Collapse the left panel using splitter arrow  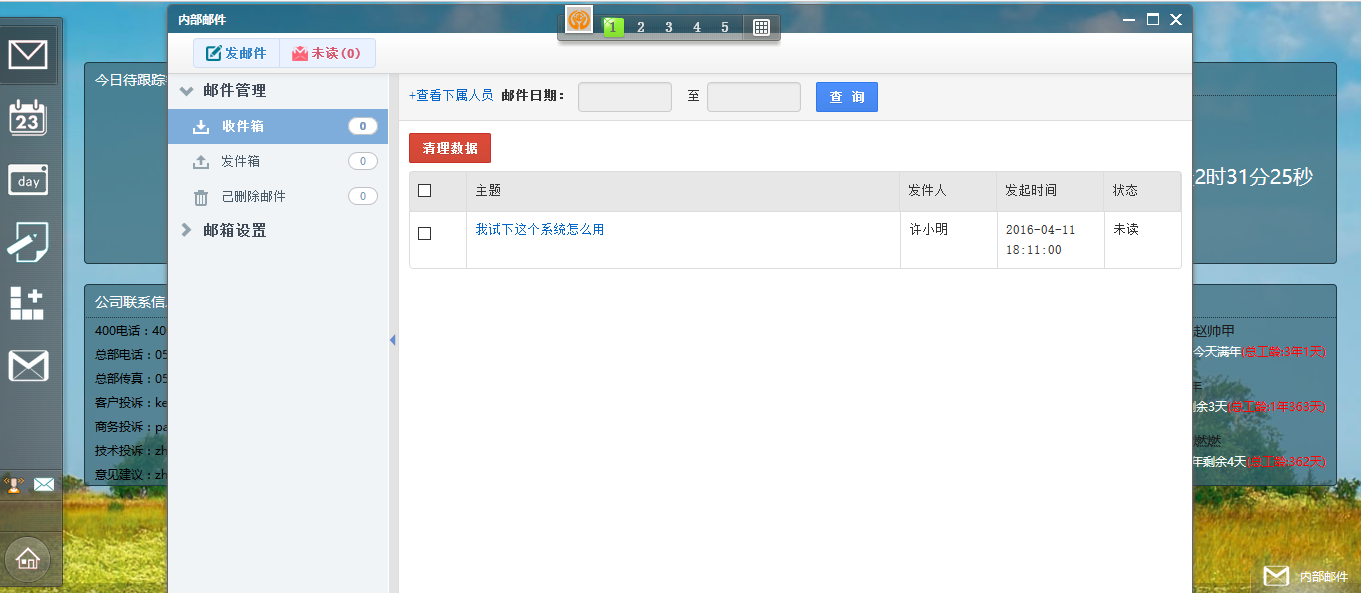(393, 340)
